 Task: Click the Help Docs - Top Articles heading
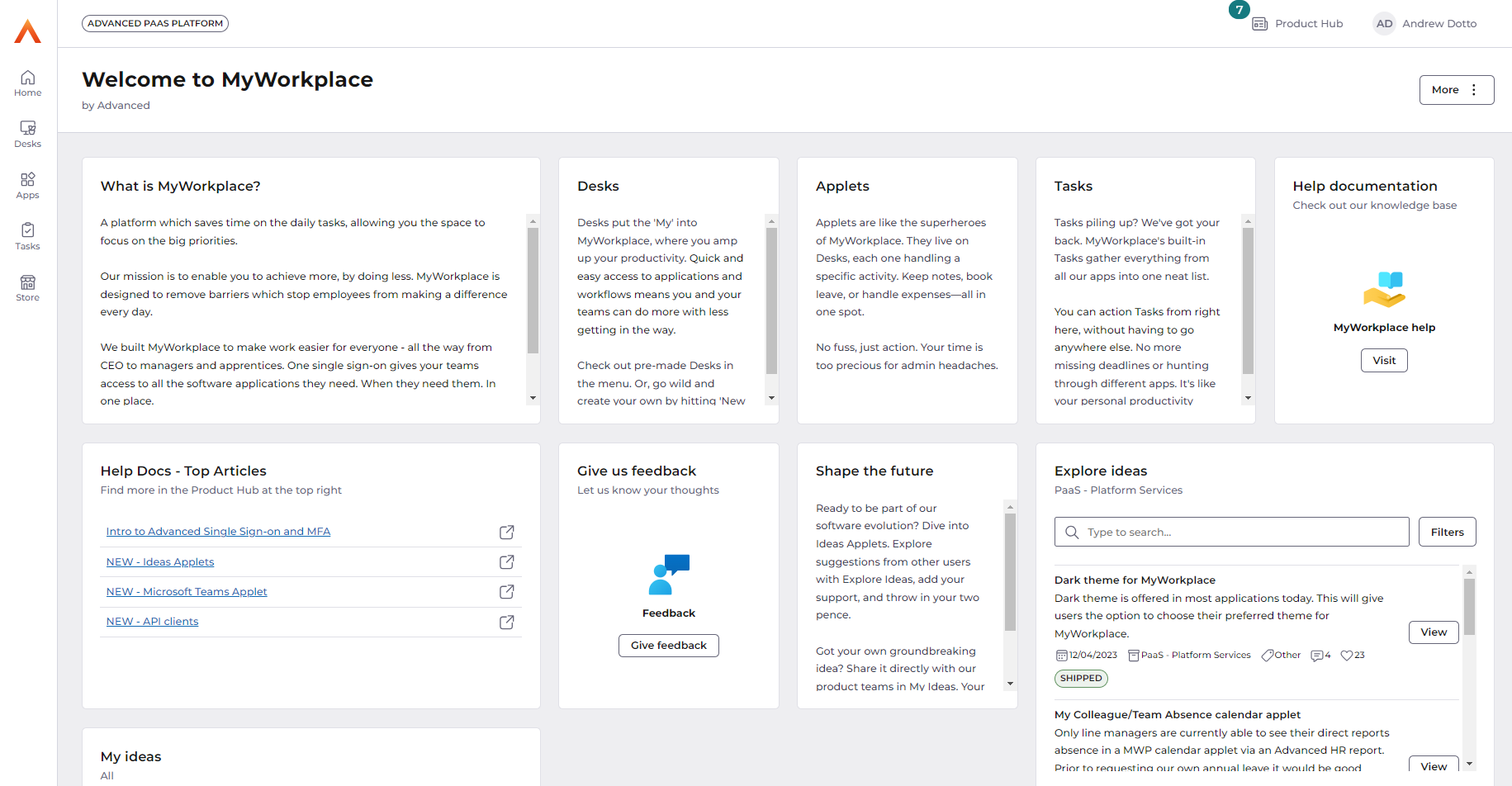(x=183, y=471)
